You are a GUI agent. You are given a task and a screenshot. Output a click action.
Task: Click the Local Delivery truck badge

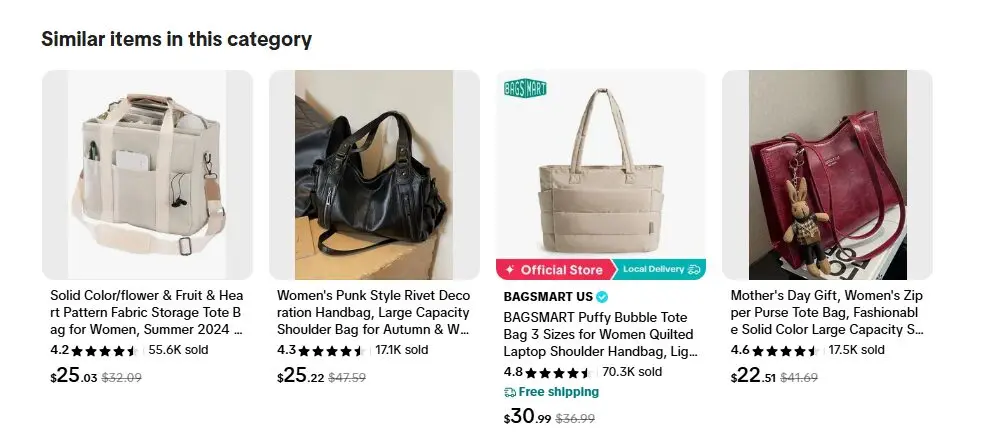[x=661, y=270]
